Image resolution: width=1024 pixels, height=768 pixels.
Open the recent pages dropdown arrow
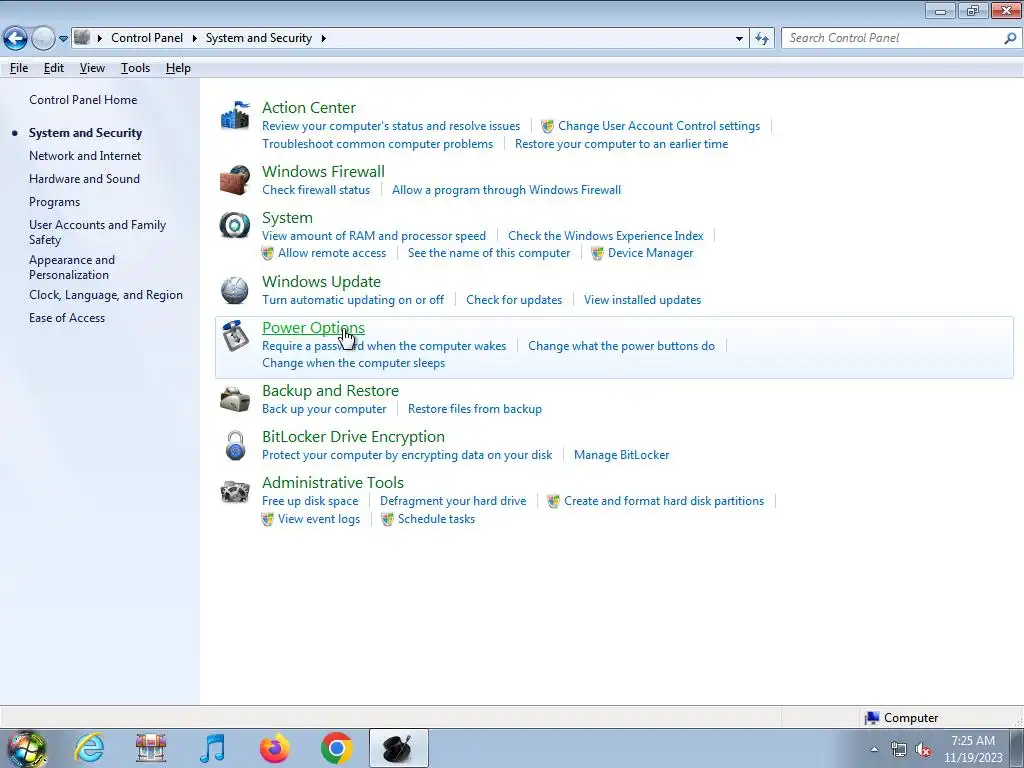pos(63,39)
